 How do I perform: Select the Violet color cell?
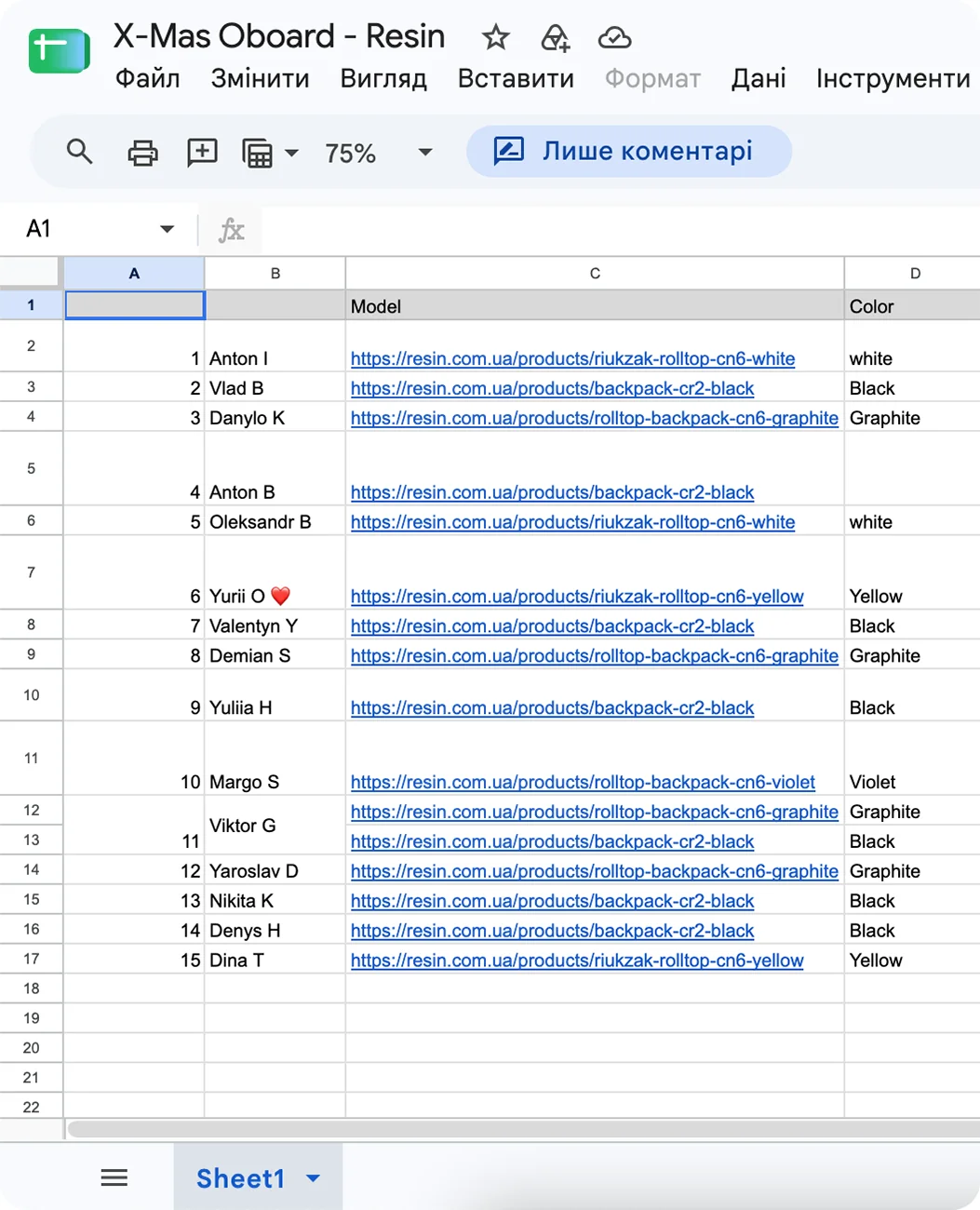point(912,759)
